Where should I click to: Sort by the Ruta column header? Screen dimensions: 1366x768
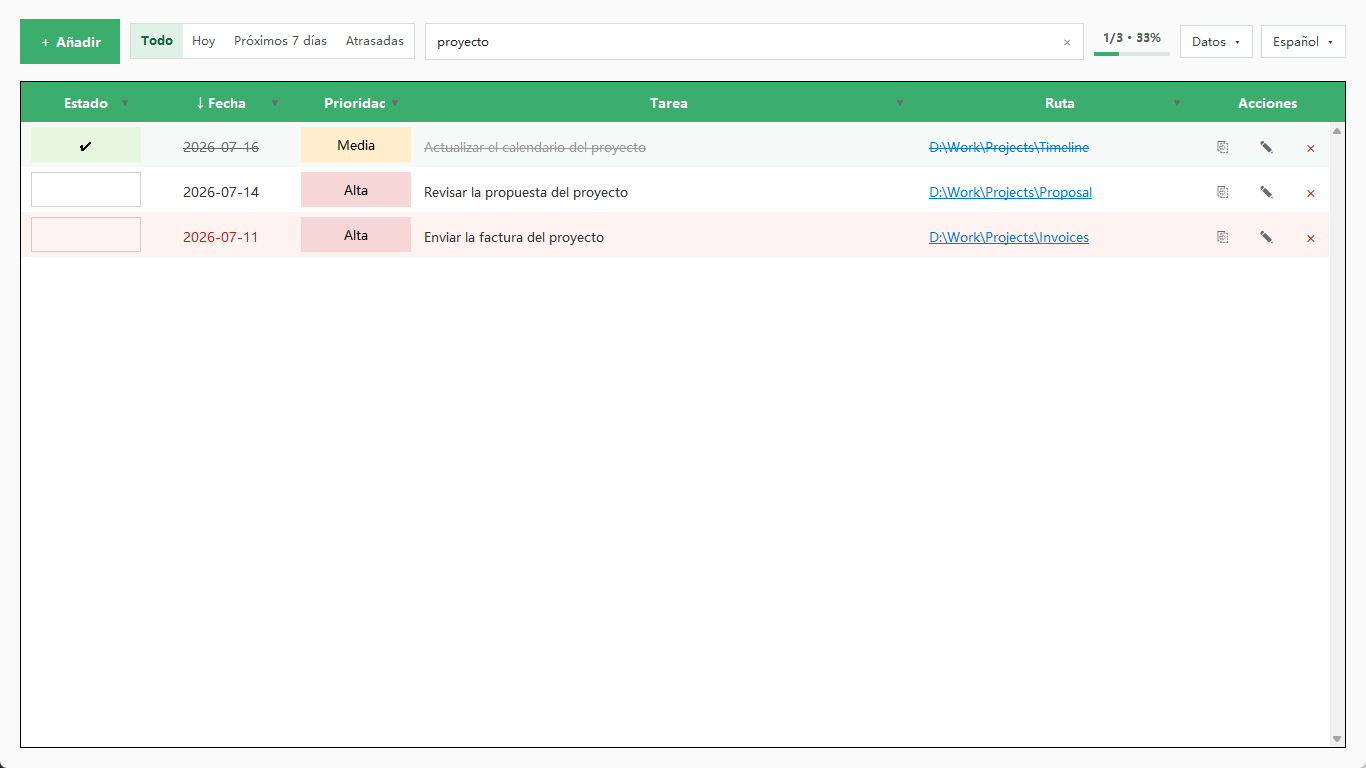(1060, 103)
